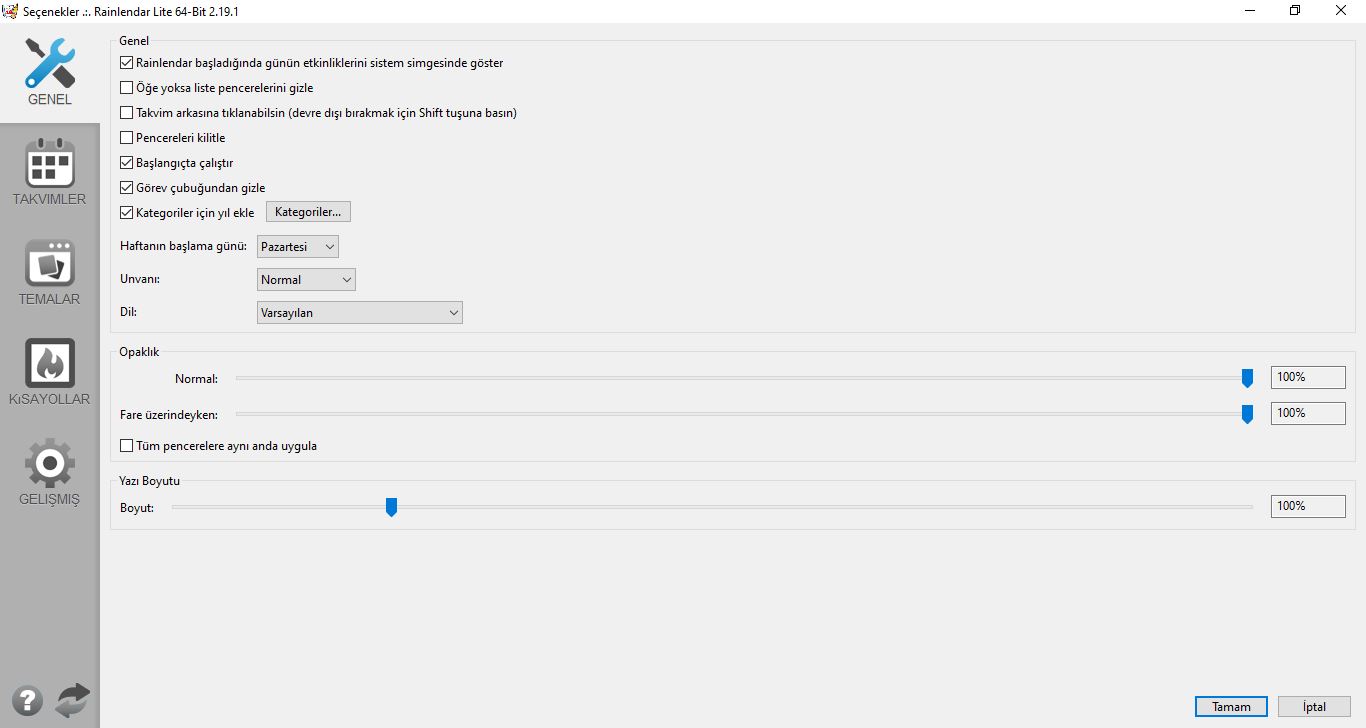1366x728 pixels.
Task: Click the 'Fare üzerindeyken:' label
Action: click(x=169, y=414)
